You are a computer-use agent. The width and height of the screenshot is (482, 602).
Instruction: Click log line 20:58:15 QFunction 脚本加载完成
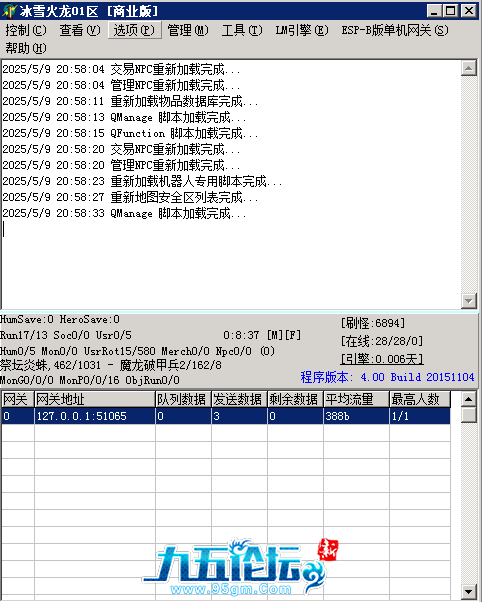[130, 133]
